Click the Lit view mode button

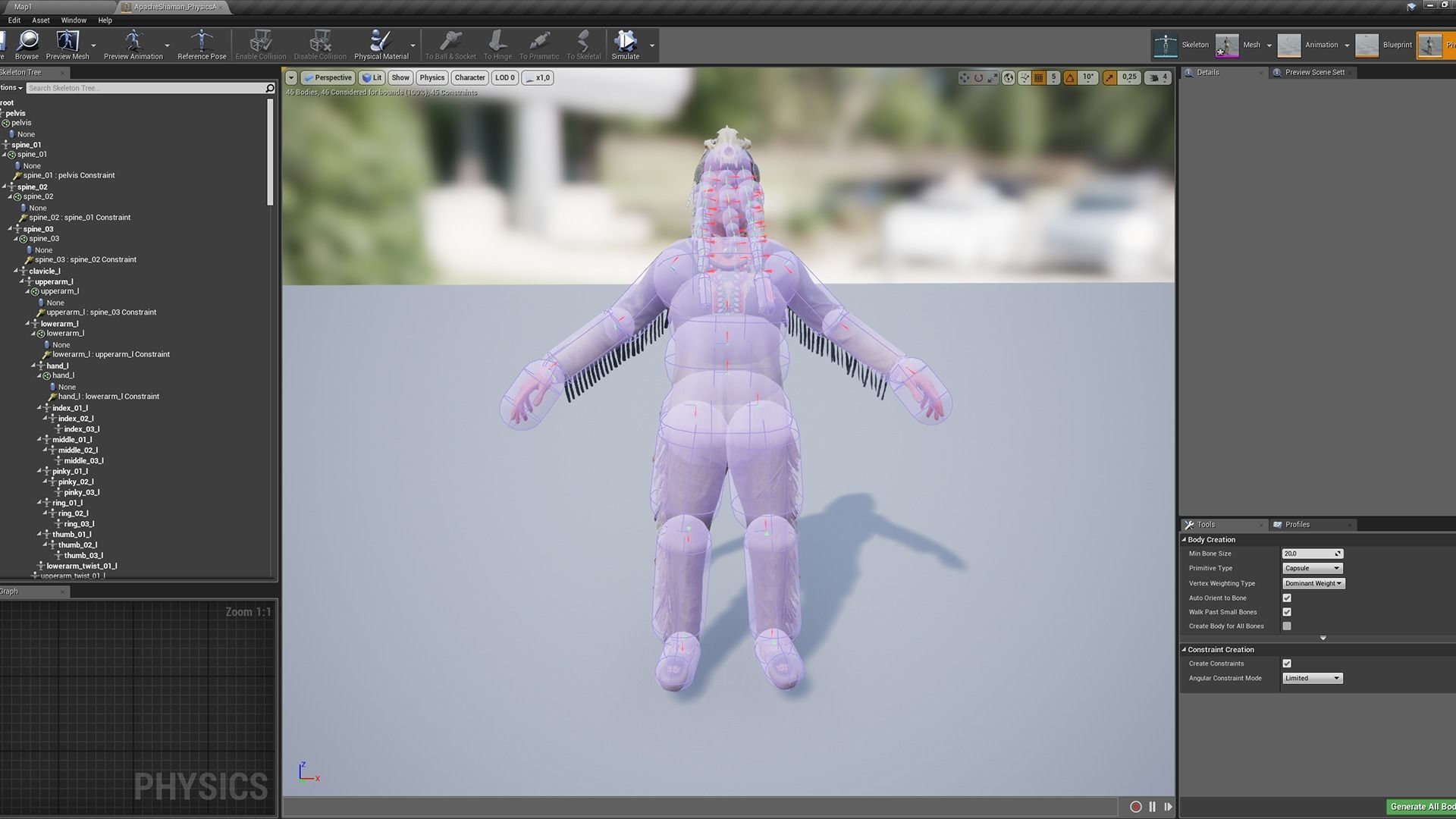pos(372,77)
